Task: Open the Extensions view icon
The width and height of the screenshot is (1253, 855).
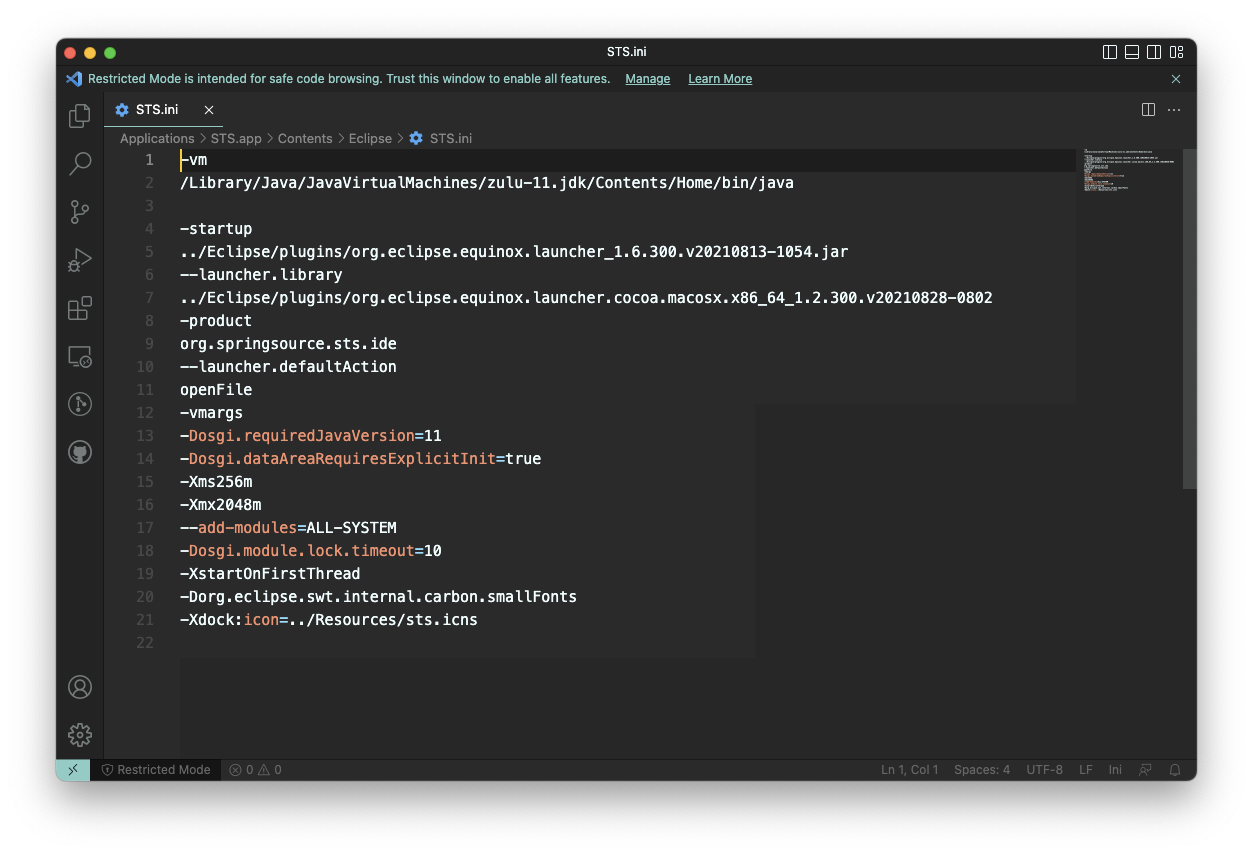Action: click(80, 308)
